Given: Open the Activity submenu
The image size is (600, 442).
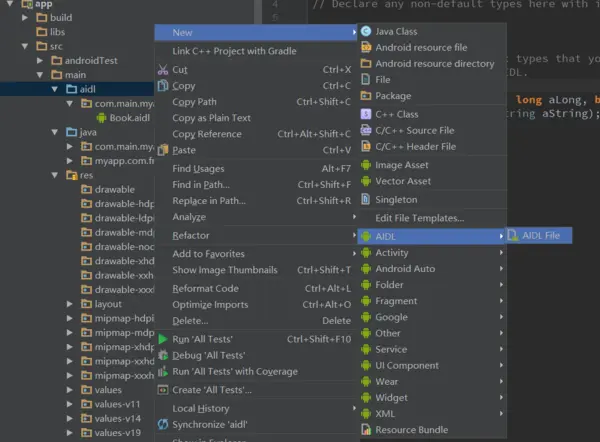Looking at the screenshot, I should click(432, 253).
